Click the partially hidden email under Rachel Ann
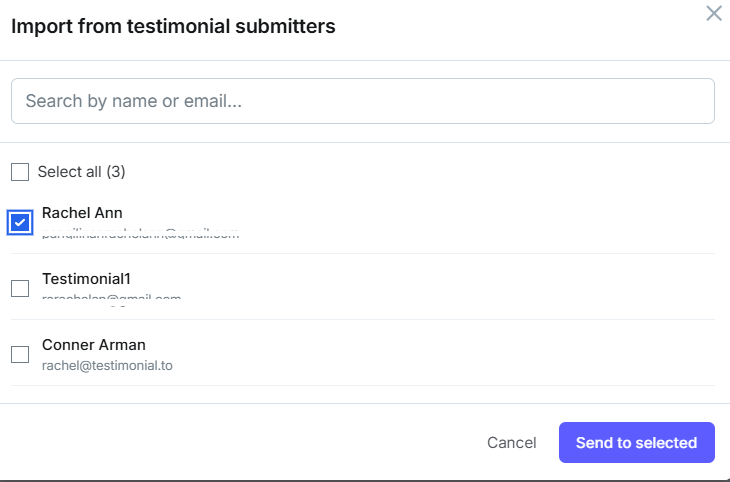The height and width of the screenshot is (482, 730). pyautogui.click(x=140, y=233)
